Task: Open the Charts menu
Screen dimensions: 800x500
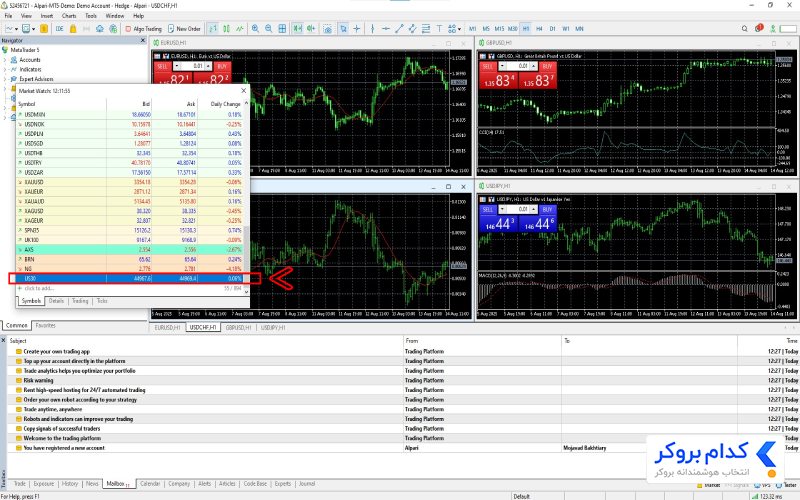Action: (69, 16)
